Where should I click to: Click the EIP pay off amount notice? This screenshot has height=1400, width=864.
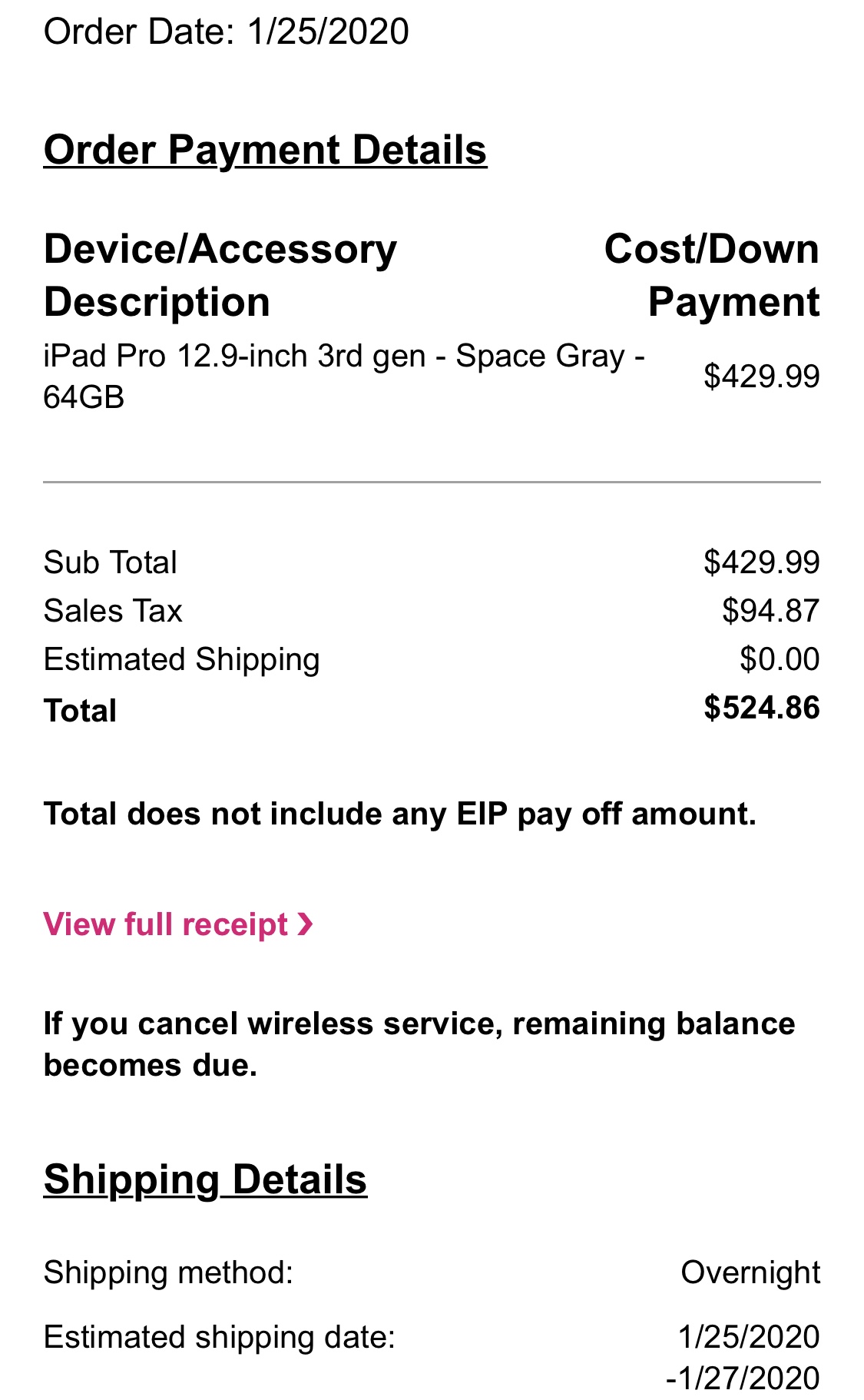click(399, 814)
